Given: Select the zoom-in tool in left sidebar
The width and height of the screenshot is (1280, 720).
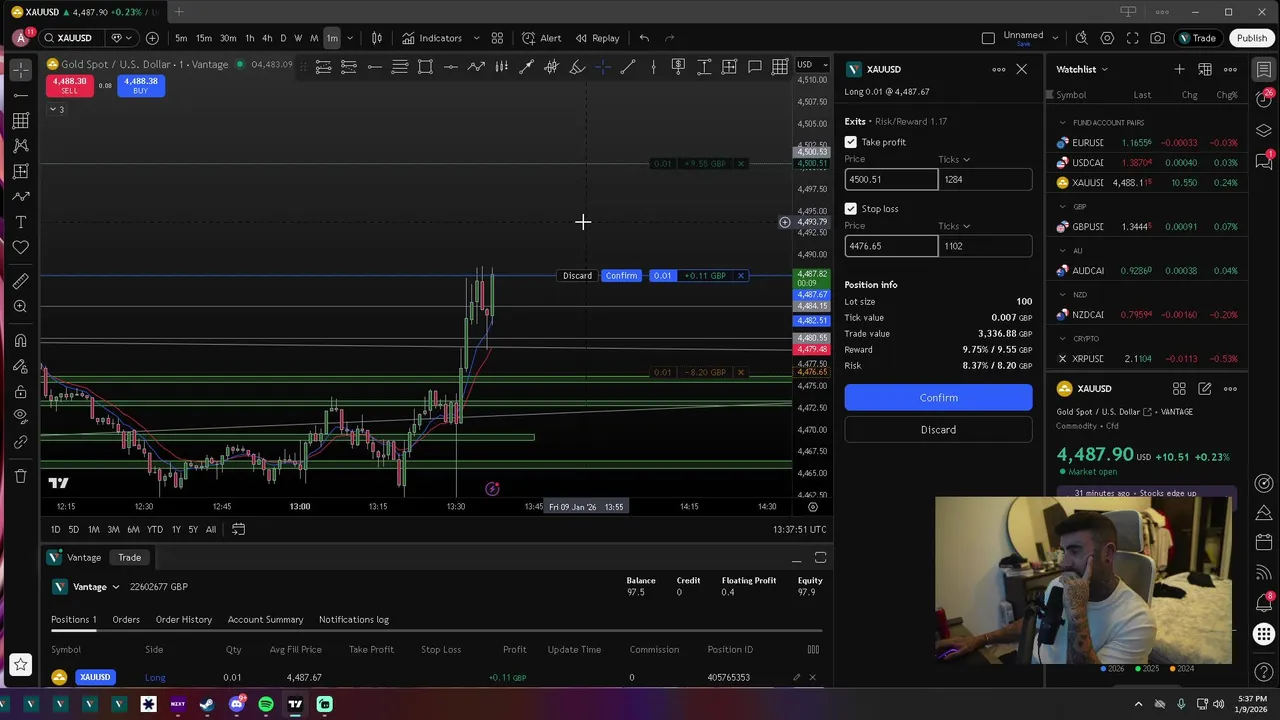Looking at the screenshot, I should click(x=20, y=306).
